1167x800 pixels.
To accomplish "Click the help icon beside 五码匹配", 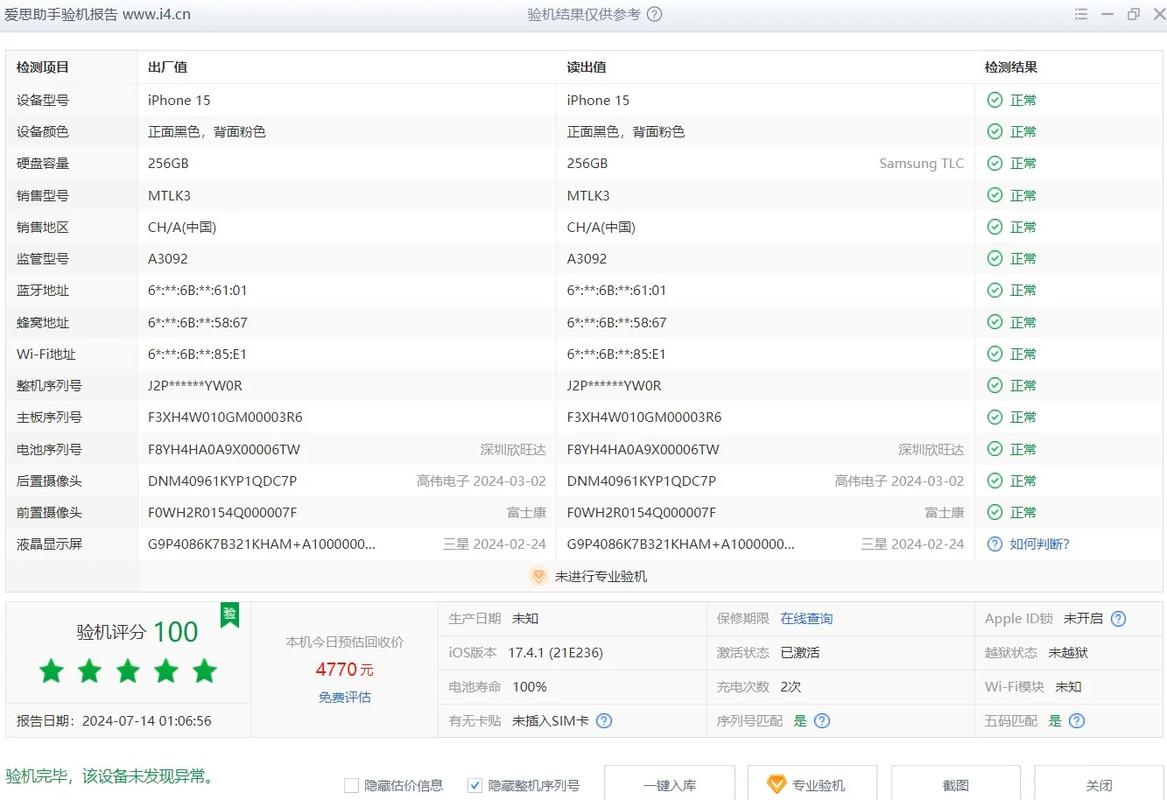I will tap(1076, 720).
